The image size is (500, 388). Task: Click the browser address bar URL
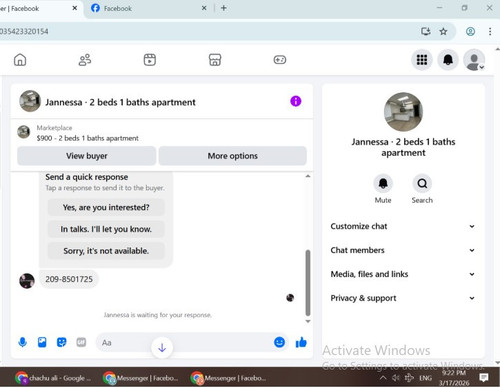(x=24, y=31)
